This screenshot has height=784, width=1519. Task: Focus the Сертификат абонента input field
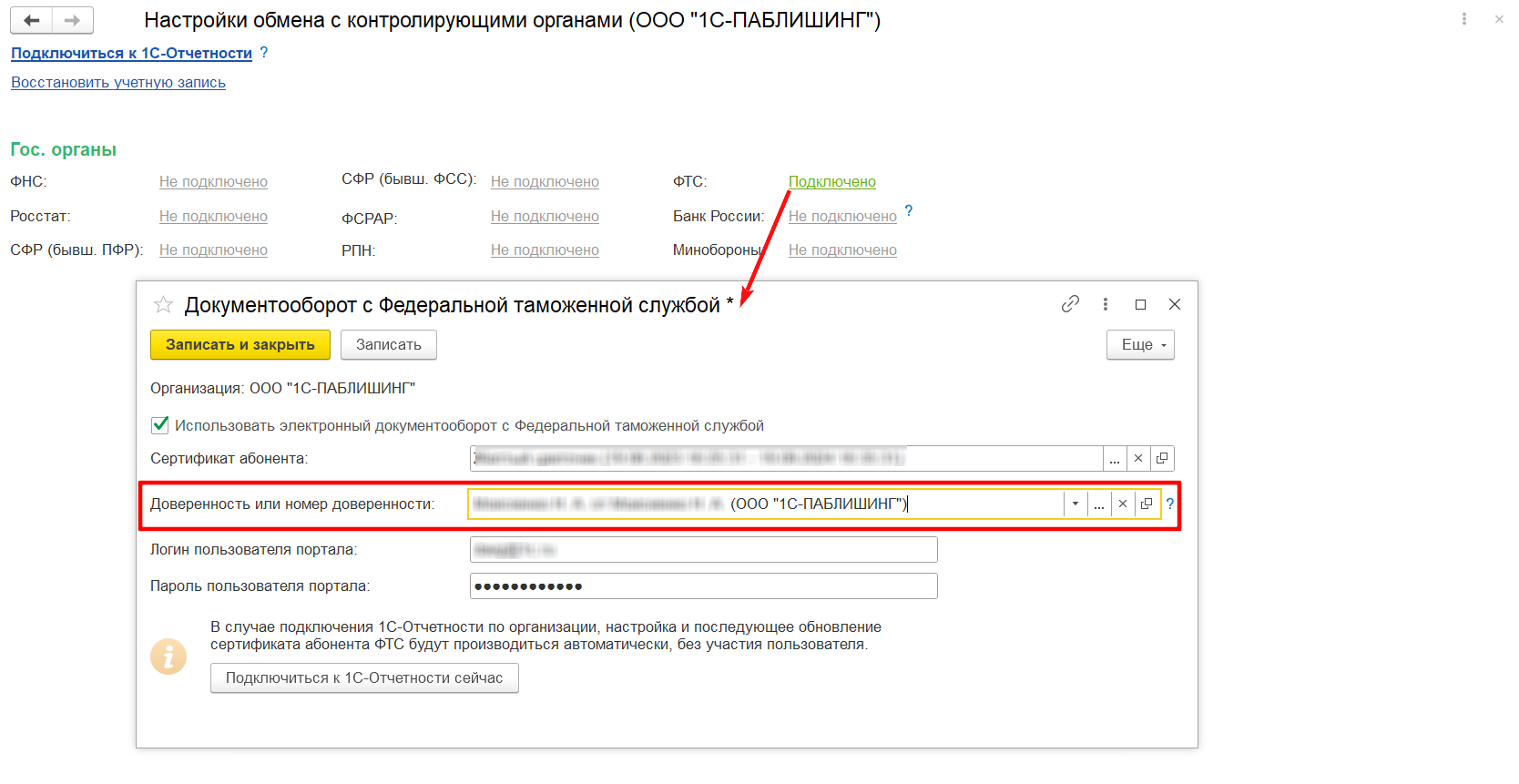787,458
